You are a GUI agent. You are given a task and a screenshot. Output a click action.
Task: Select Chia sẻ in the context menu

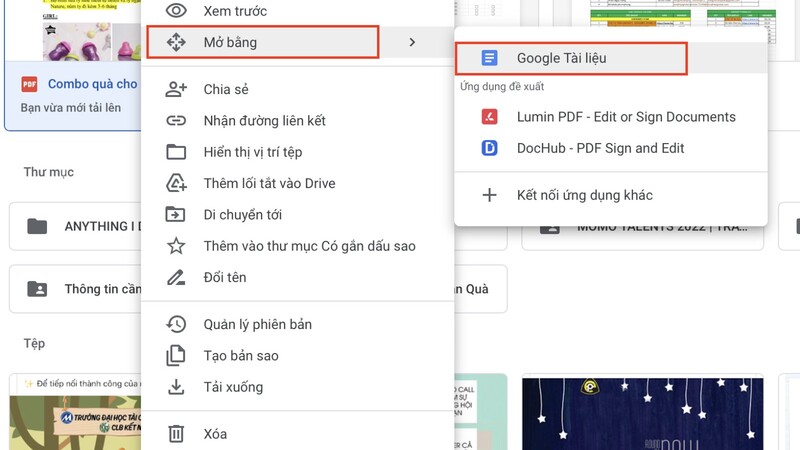(297, 89)
